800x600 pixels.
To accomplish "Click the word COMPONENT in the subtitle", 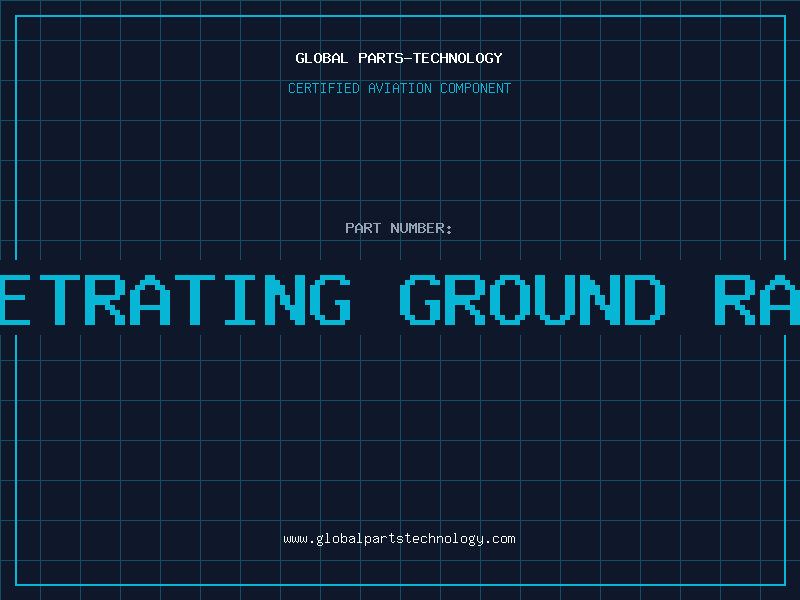I will [x=474, y=88].
